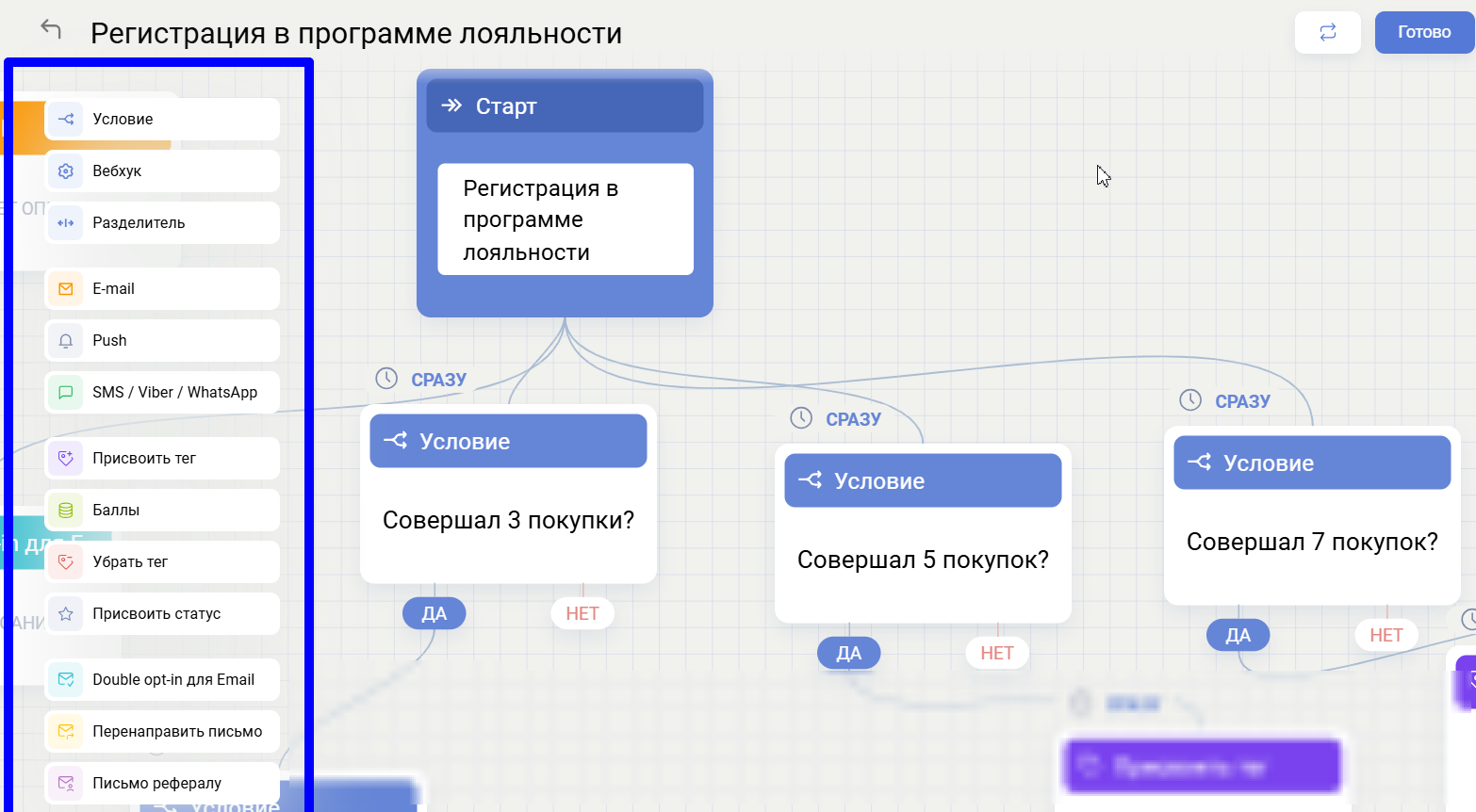
Task: Select the Перенаправить письмо block
Action: tap(162, 732)
